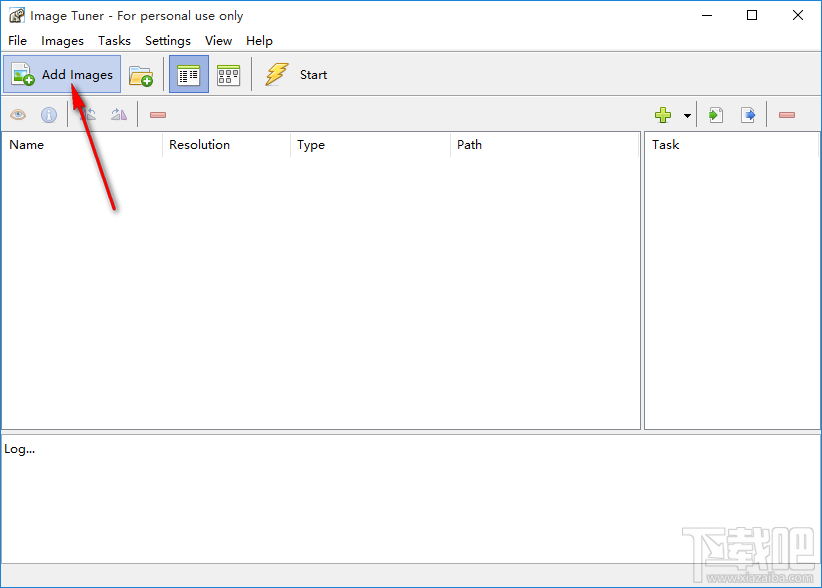Remove selected image from list
Screen dimensions: 822x588
point(158,115)
